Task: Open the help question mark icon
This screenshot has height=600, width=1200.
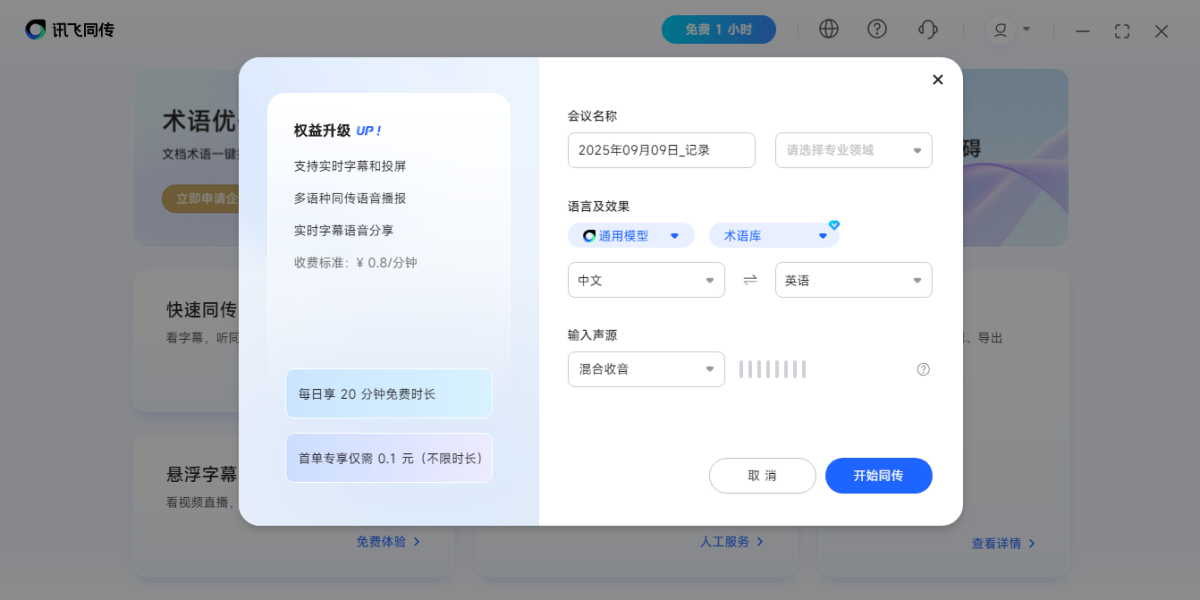Action: pyautogui.click(x=877, y=29)
